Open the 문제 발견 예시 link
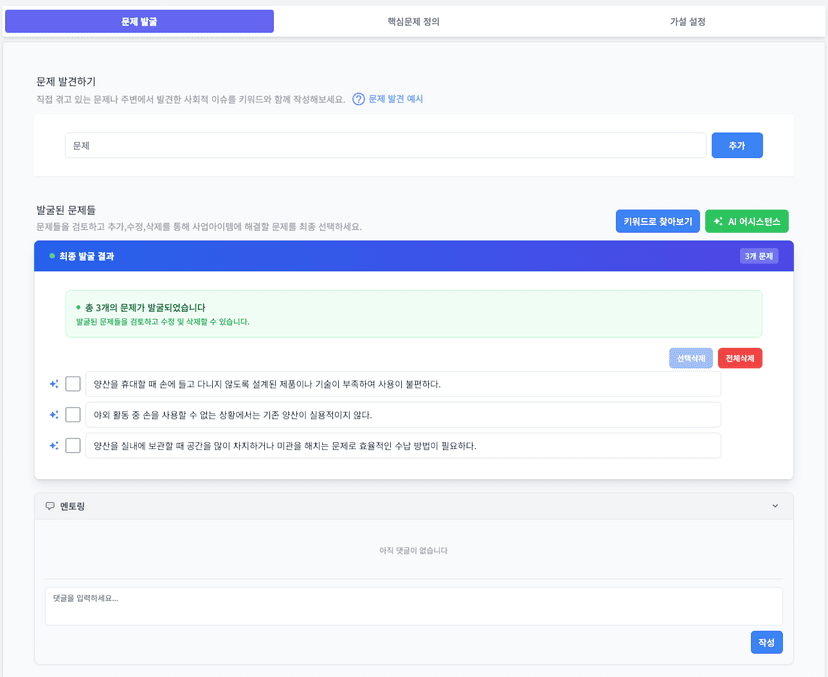The height and width of the screenshot is (677, 828). [395, 99]
